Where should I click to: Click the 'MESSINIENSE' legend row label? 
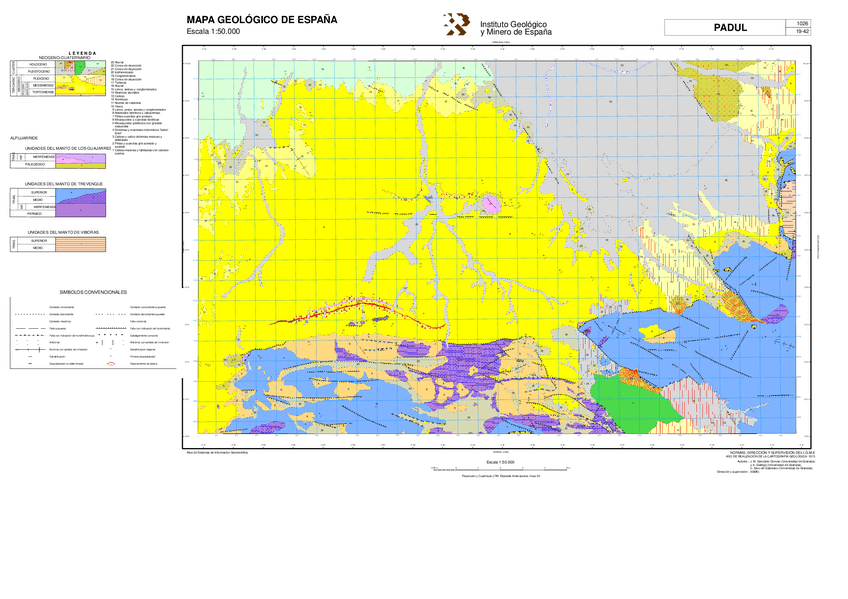[x=43, y=85]
